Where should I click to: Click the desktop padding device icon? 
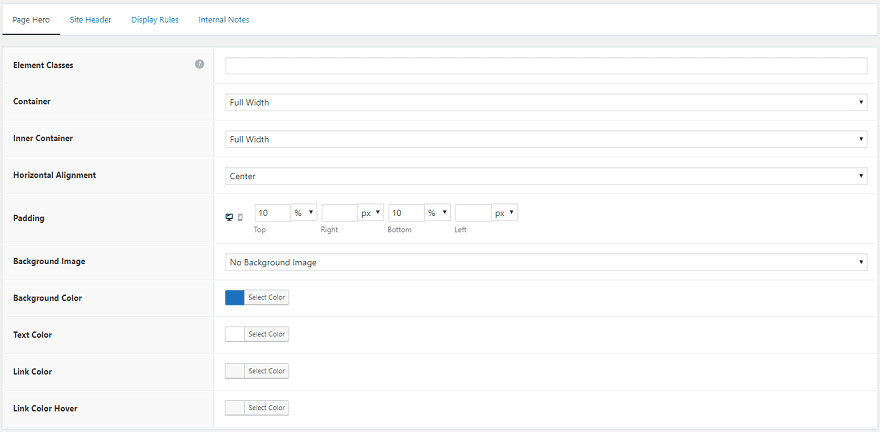pyautogui.click(x=231, y=217)
